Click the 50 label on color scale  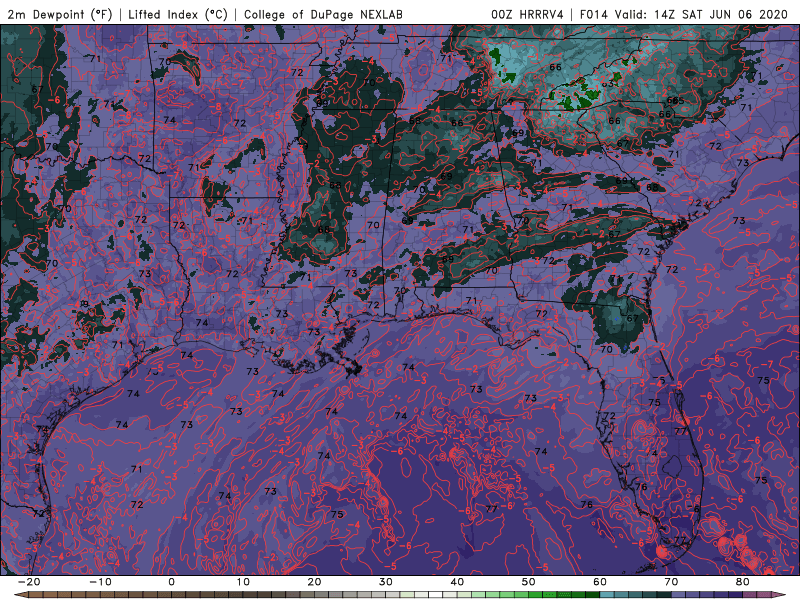coord(529,582)
